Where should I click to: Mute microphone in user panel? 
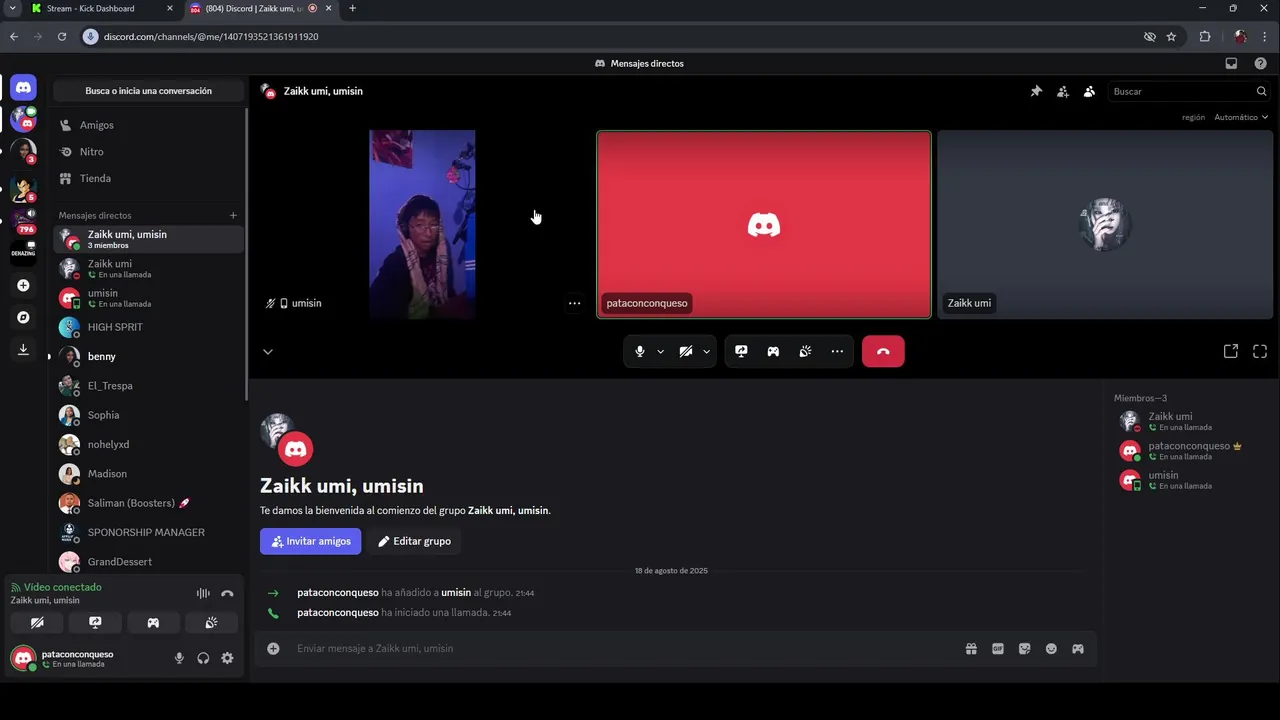pyautogui.click(x=179, y=658)
